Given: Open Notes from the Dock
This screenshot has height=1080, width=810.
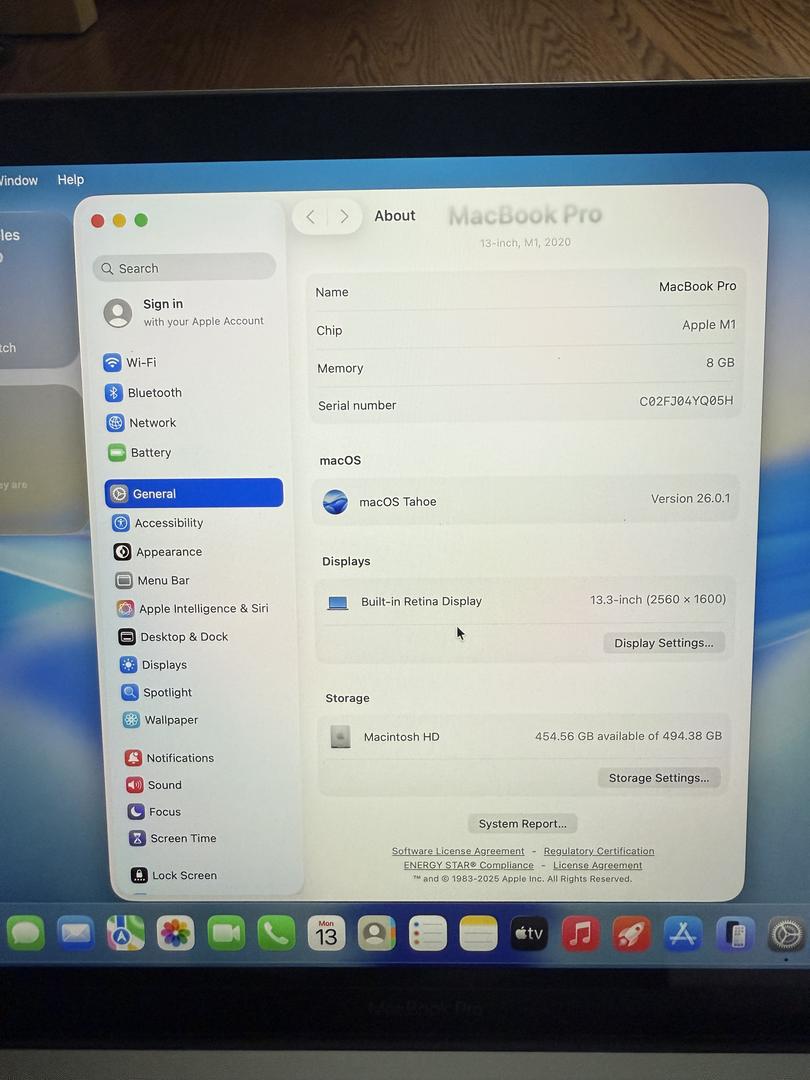Looking at the screenshot, I should click(x=478, y=934).
